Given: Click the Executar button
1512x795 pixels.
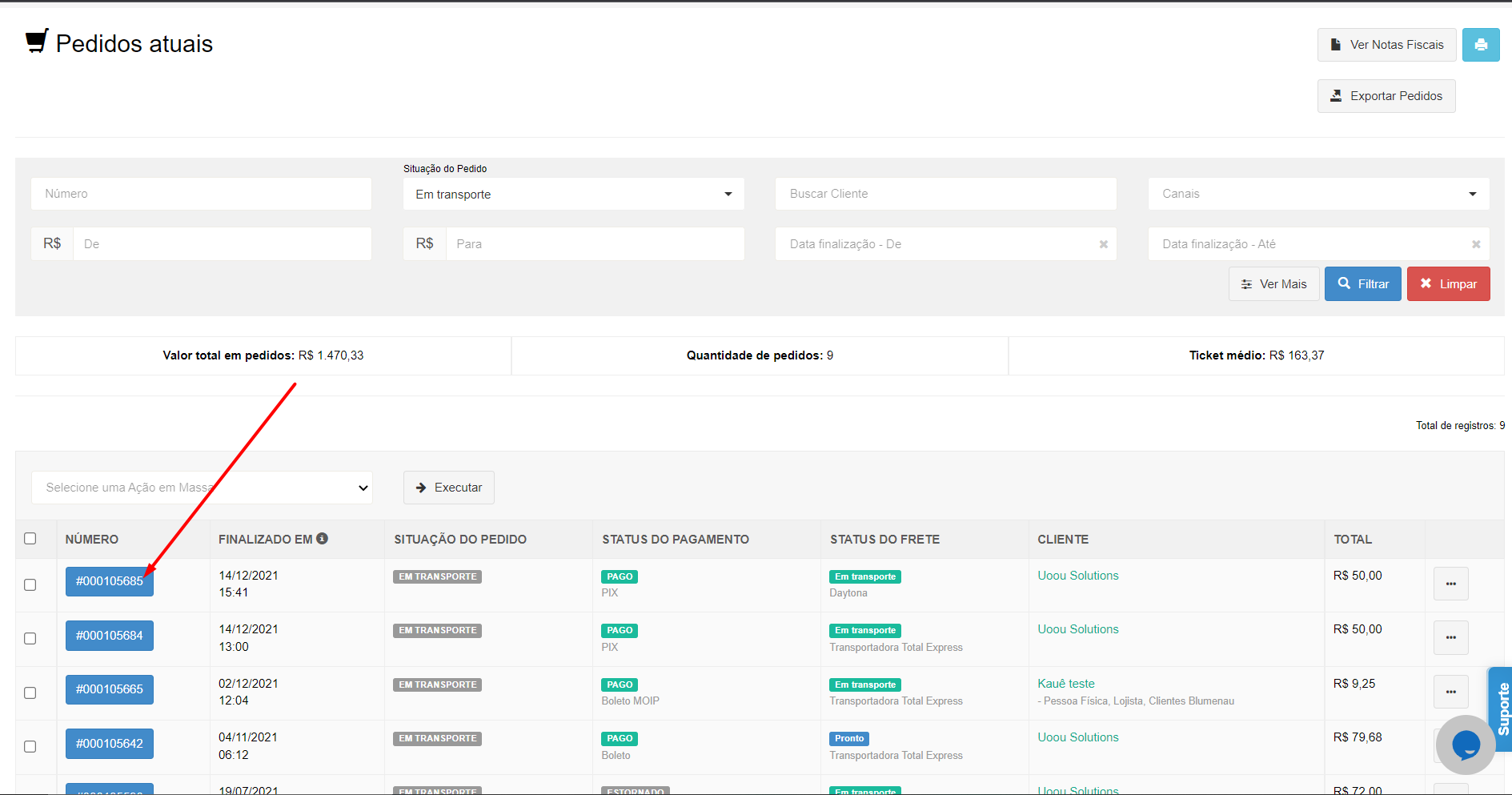Looking at the screenshot, I should click(x=448, y=488).
